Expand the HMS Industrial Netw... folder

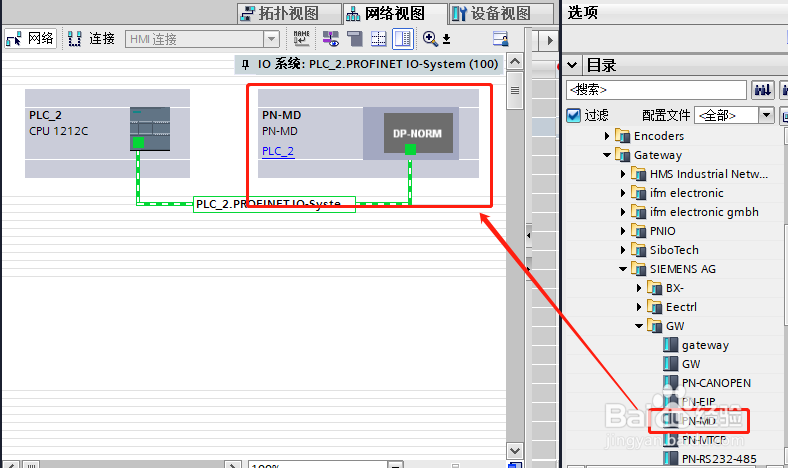623,174
